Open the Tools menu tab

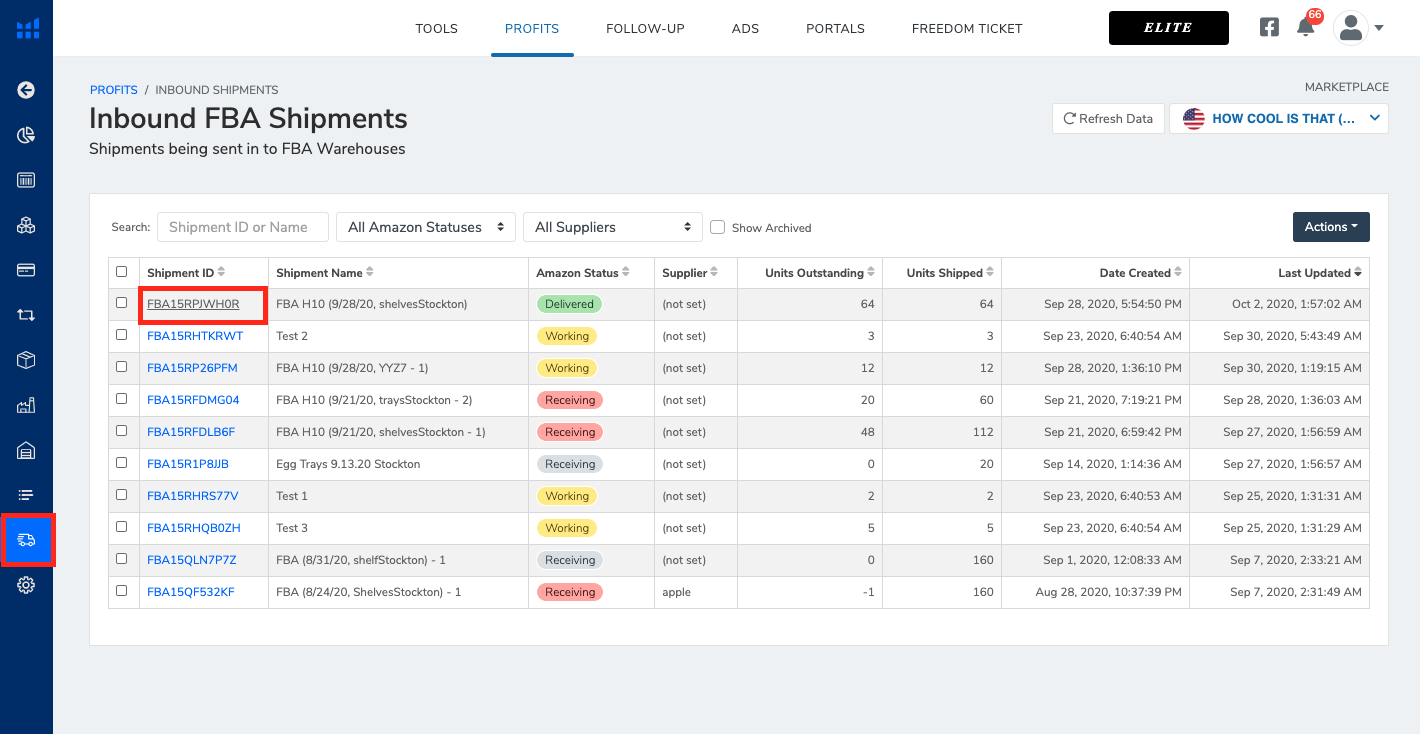[x=436, y=28]
